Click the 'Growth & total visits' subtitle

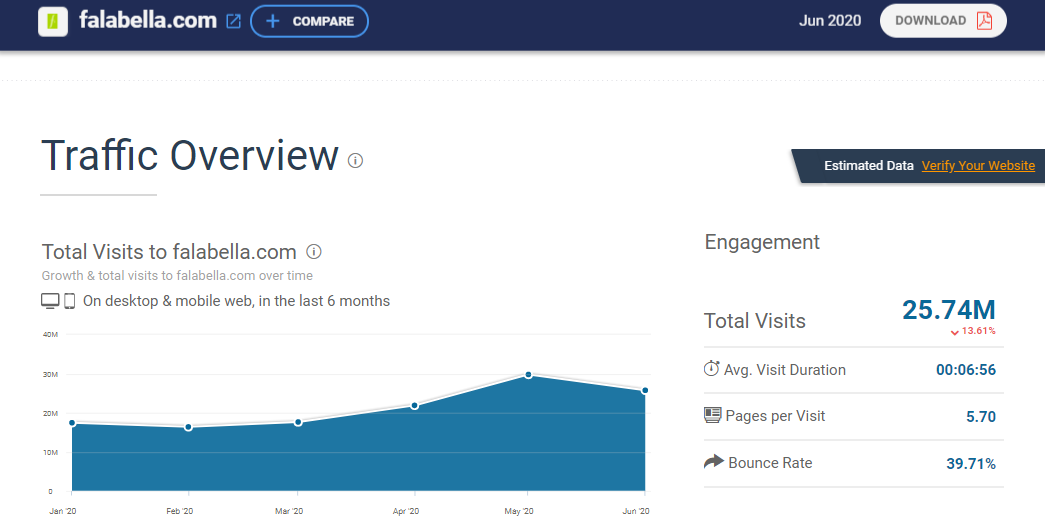tap(177, 276)
